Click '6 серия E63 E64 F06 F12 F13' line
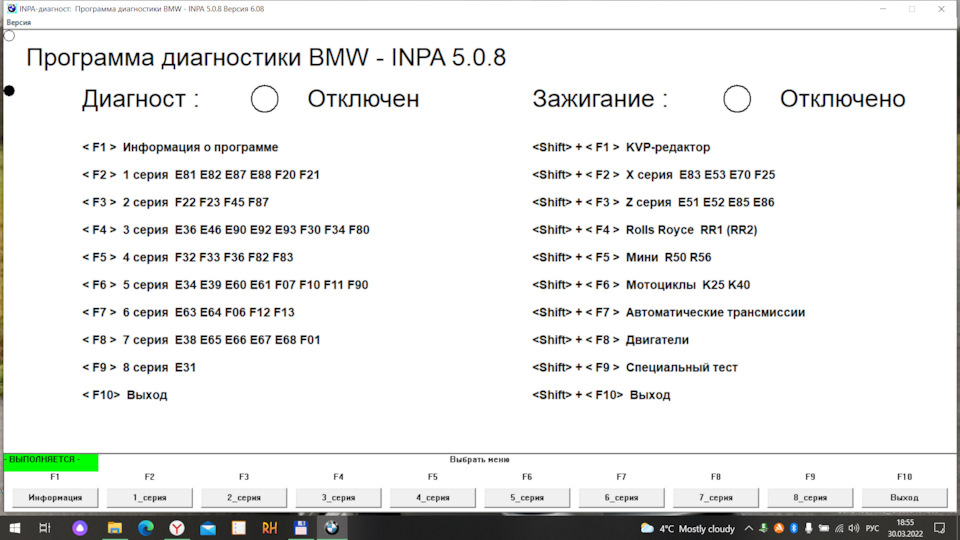The height and width of the screenshot is (540, 960). click(188, 313)
